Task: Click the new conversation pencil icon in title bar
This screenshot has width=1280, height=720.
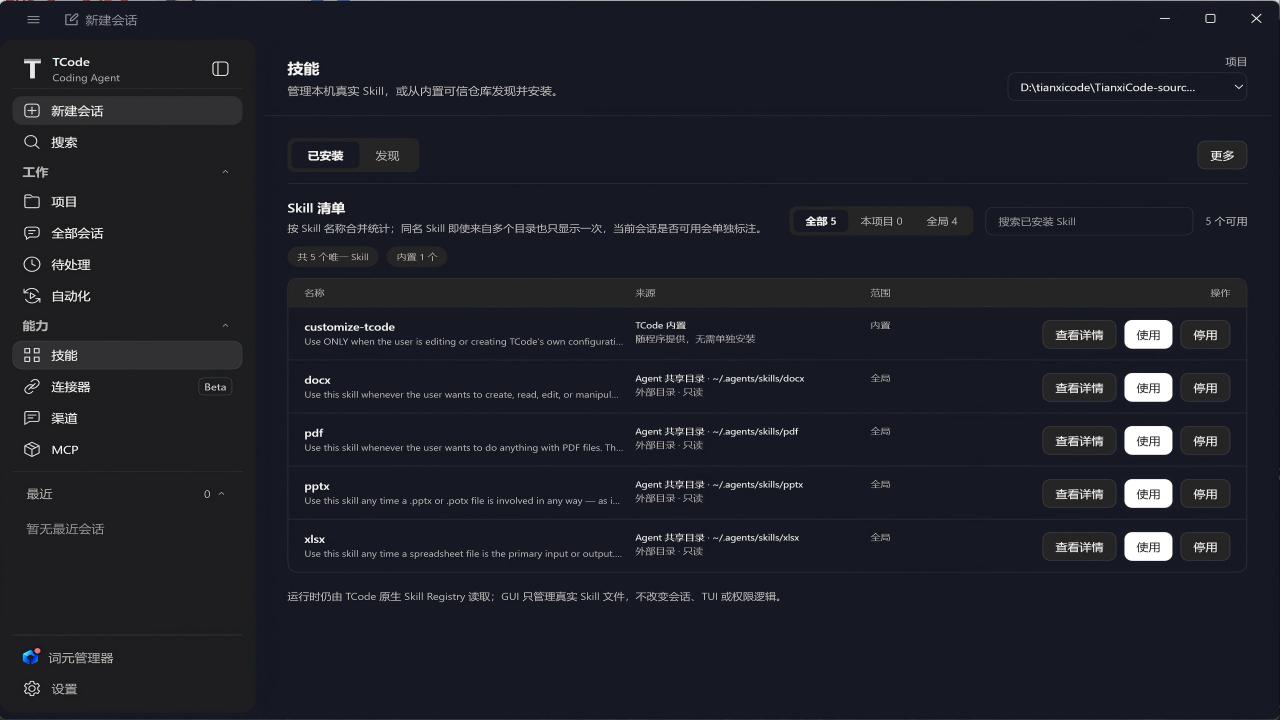Action: (x=71, y=19)
